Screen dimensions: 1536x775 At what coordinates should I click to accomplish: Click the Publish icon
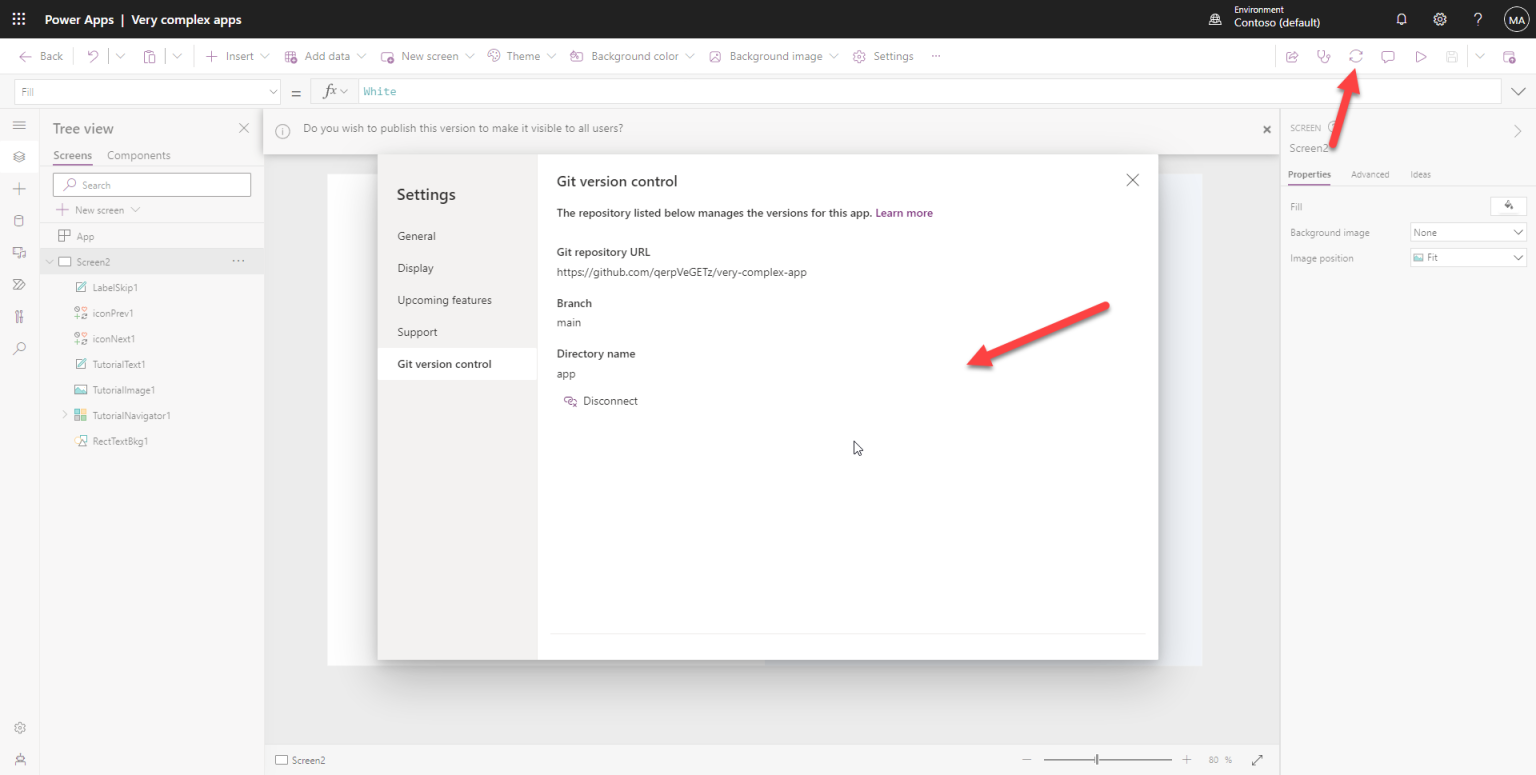1510,56
